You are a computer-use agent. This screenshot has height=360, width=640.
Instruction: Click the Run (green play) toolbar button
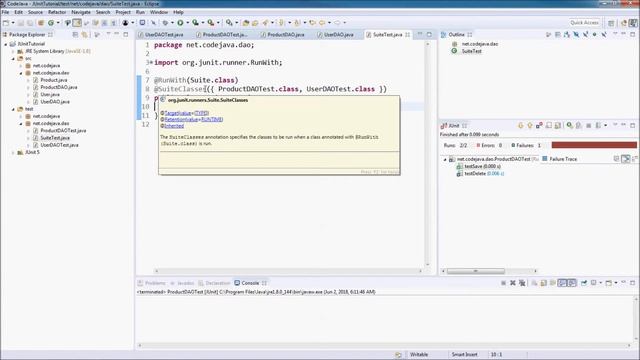click(180, 23)
